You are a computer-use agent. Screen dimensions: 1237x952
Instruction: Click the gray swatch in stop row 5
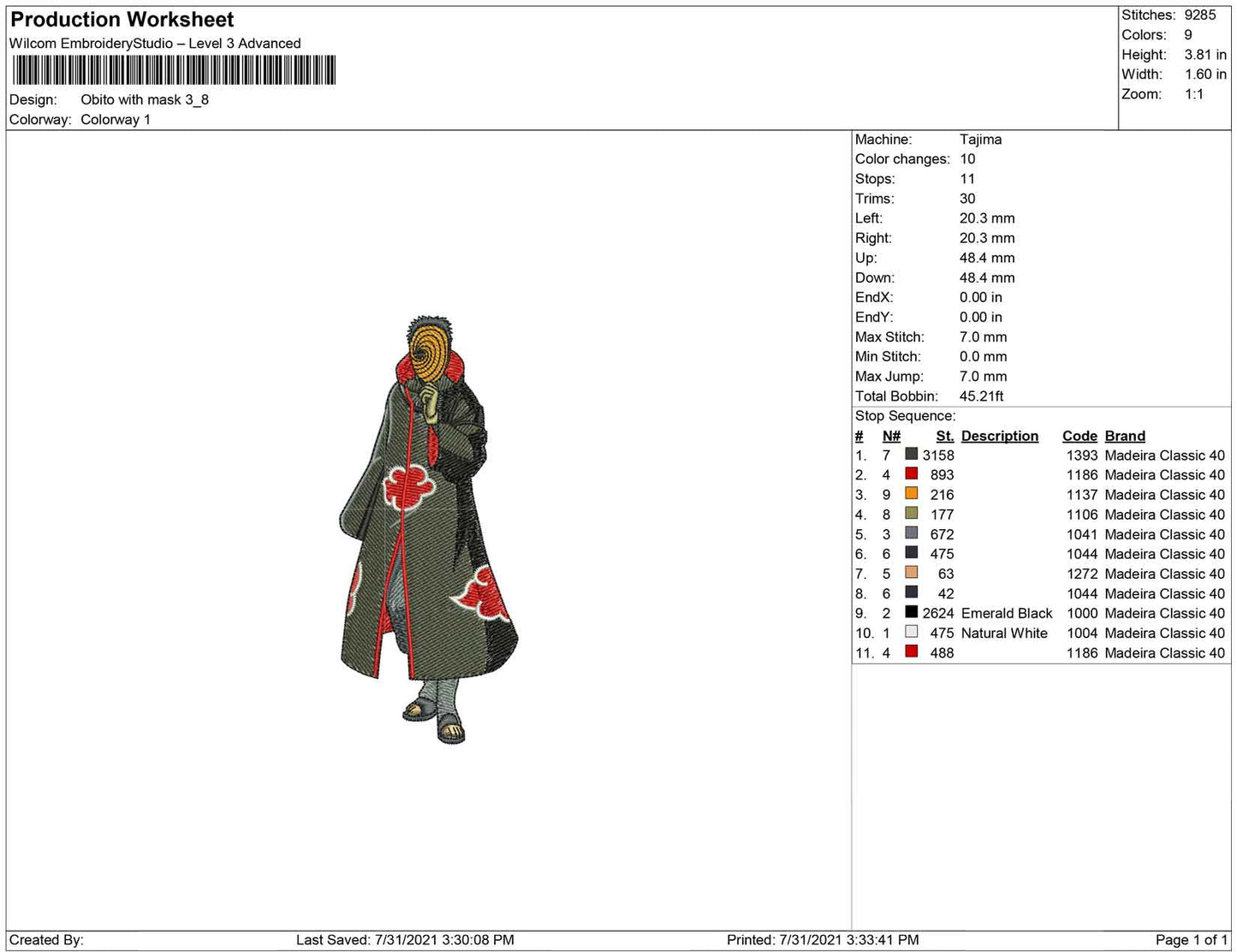911,533
